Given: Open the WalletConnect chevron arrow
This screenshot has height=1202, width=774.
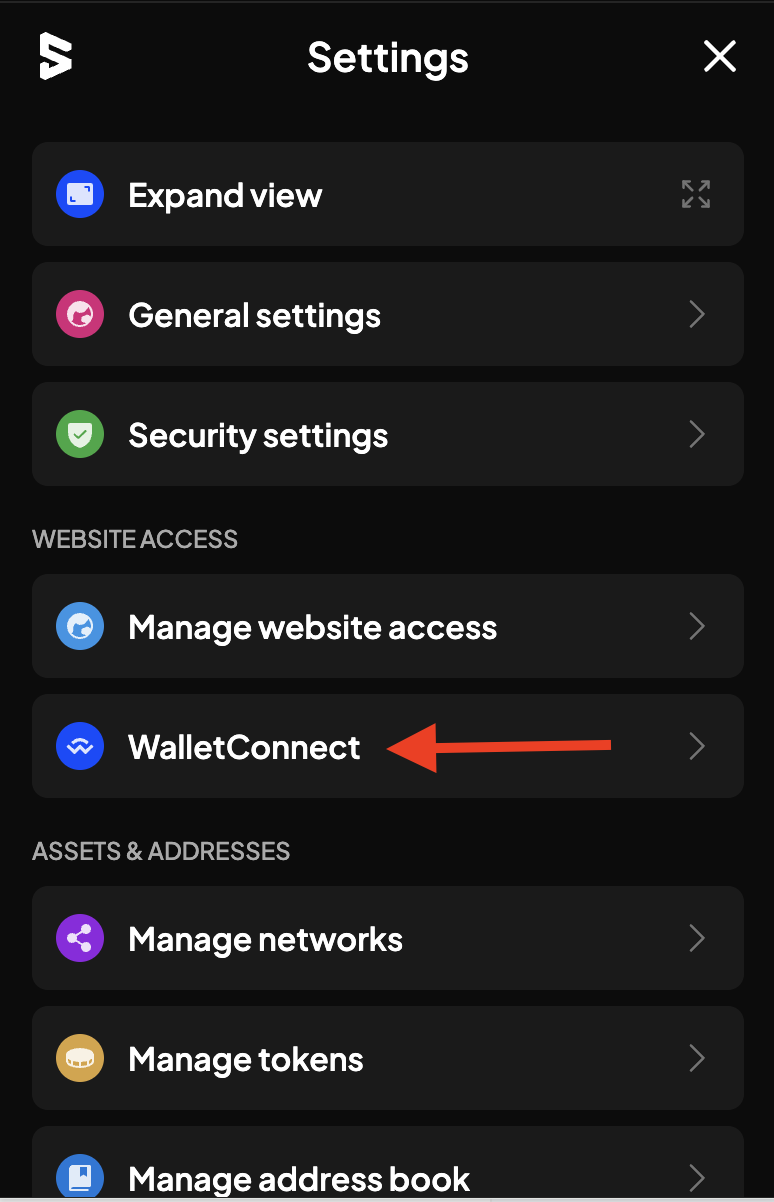Looking at the screenshot, I should click(x=698, y=747).
